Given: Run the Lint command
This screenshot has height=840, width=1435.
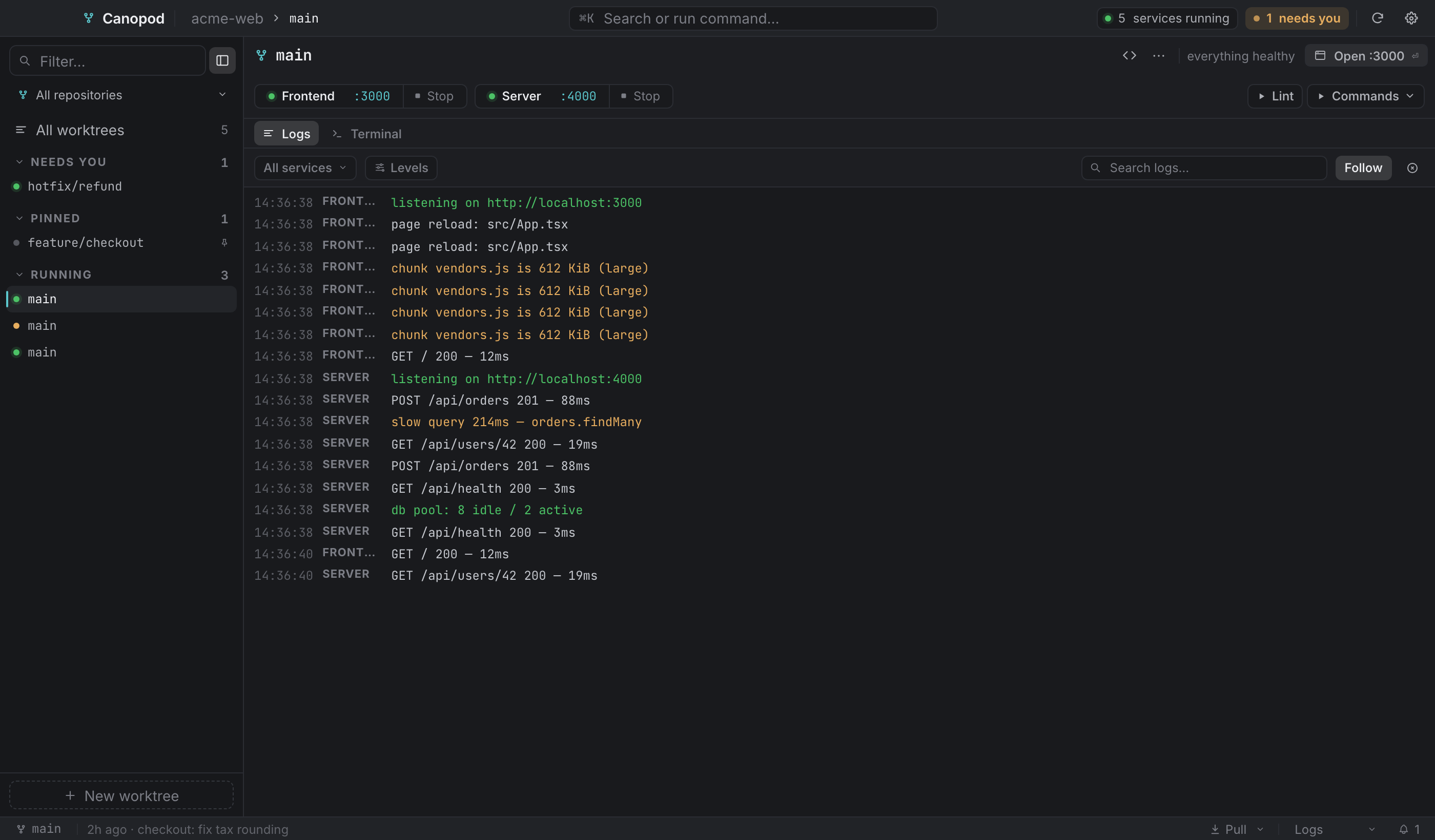Looking at the screenshot, I should (1275, 96).
